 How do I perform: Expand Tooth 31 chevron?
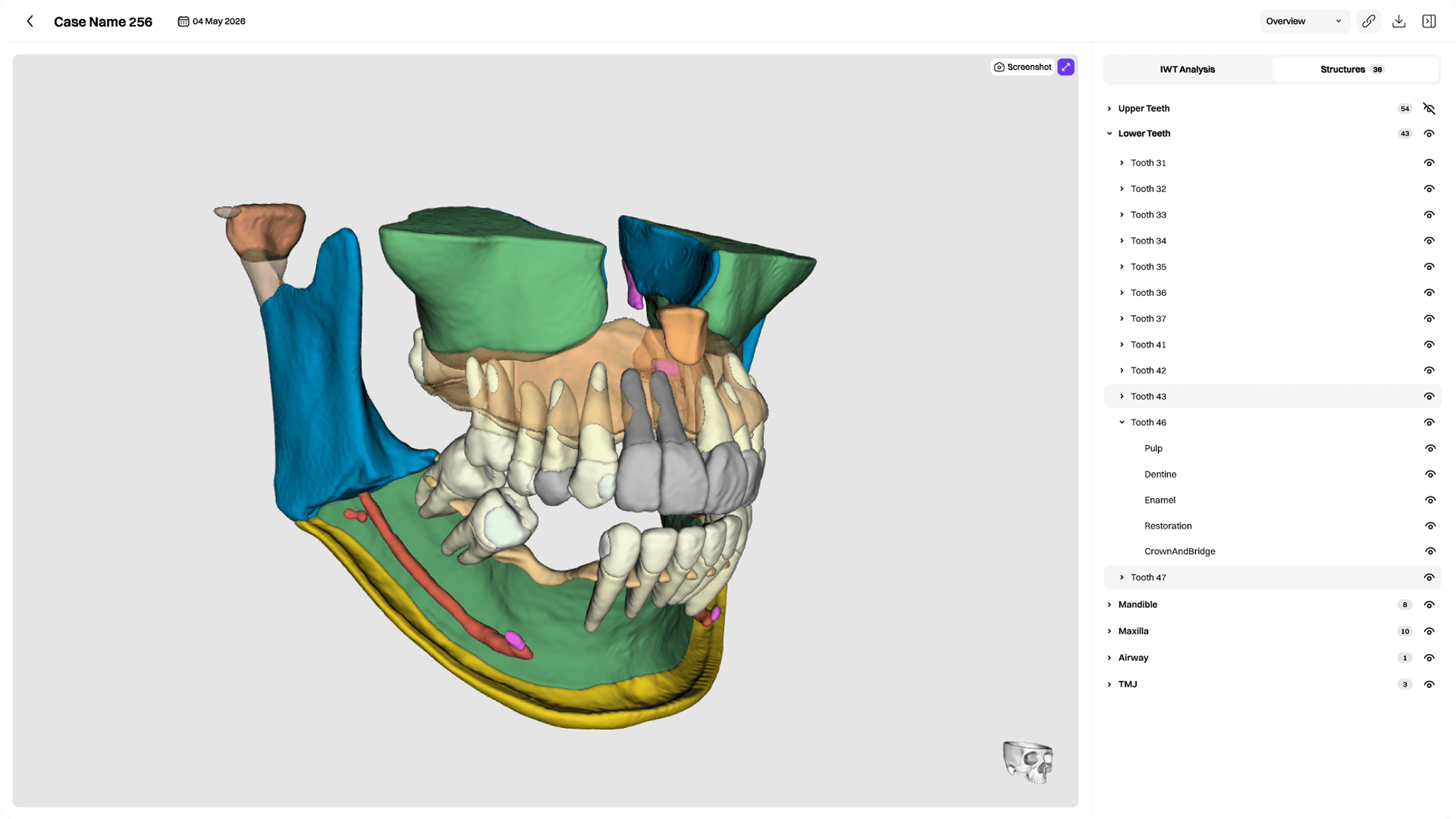pyautogui.click(x=1122, y=163)
